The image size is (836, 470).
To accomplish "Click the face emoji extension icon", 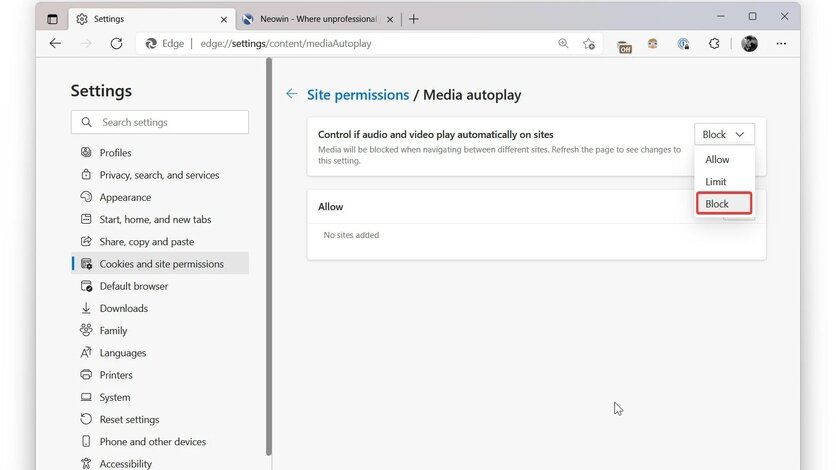I will (653, 44).
